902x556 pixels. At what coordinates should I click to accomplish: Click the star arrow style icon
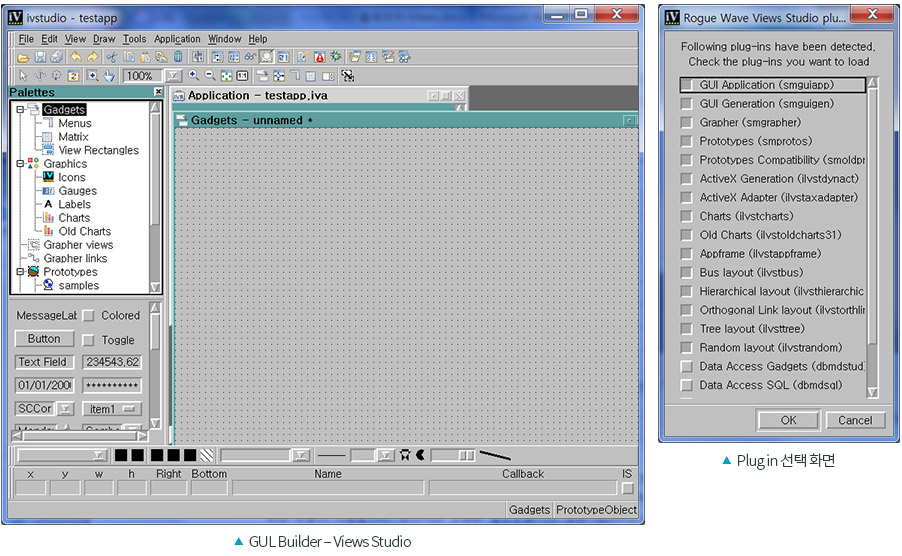coord(405,455)
